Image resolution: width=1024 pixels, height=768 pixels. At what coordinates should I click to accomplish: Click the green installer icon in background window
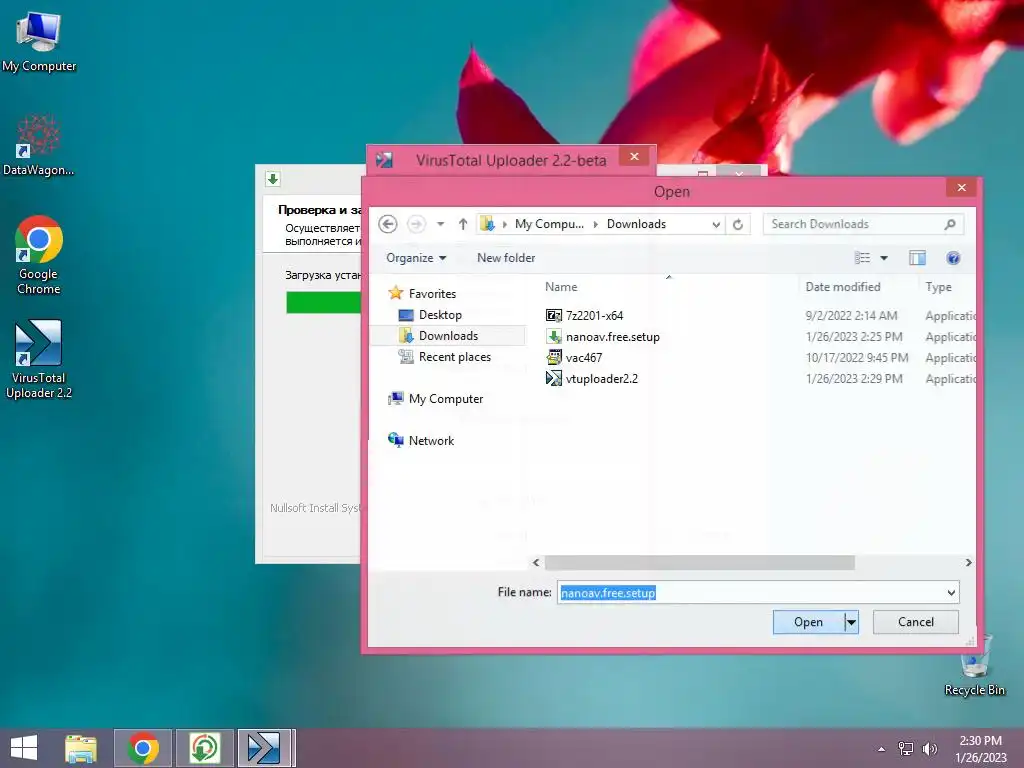(x=273, y=178)
